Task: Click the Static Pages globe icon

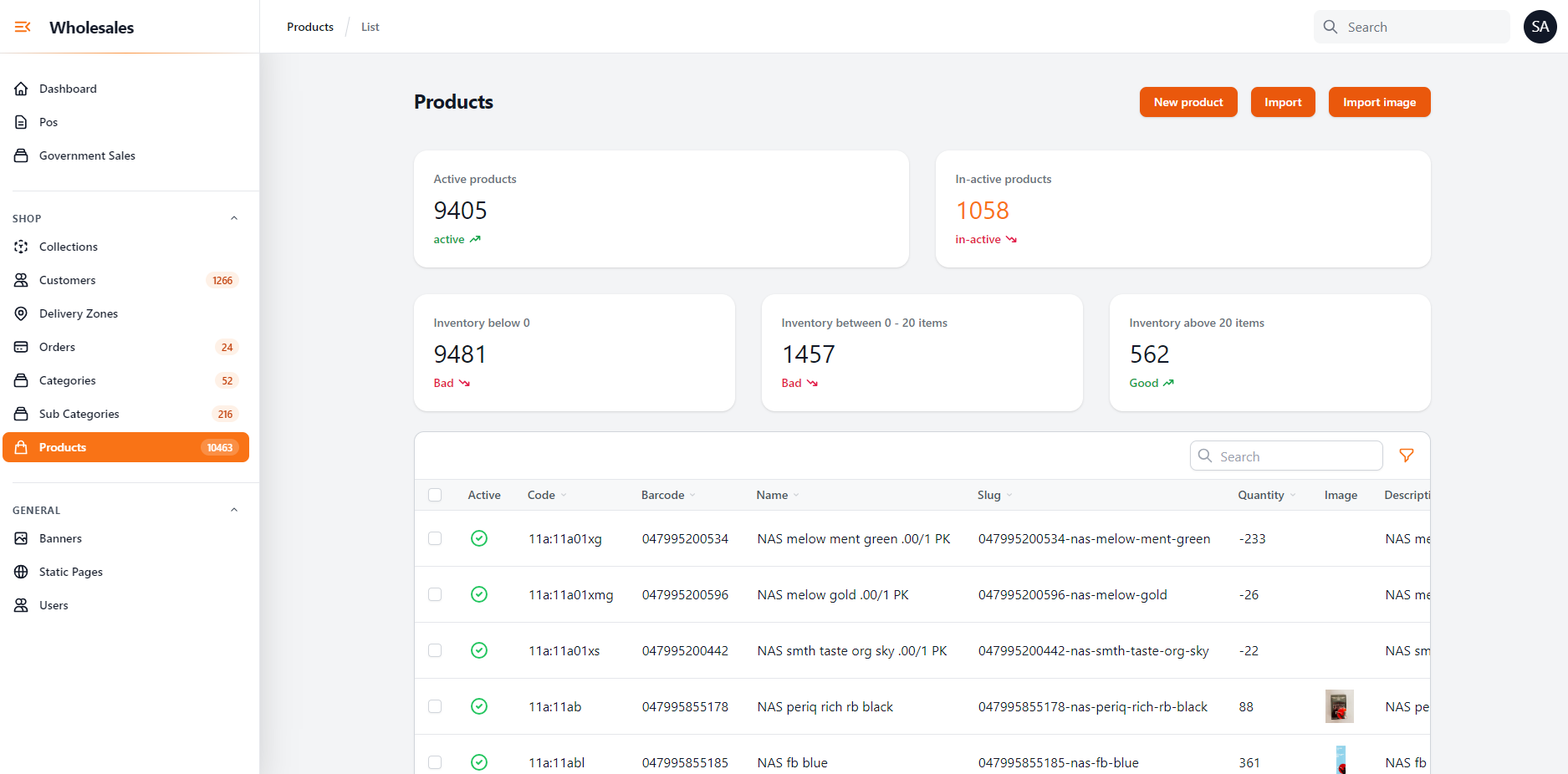Action: click(x=22, y=572)
